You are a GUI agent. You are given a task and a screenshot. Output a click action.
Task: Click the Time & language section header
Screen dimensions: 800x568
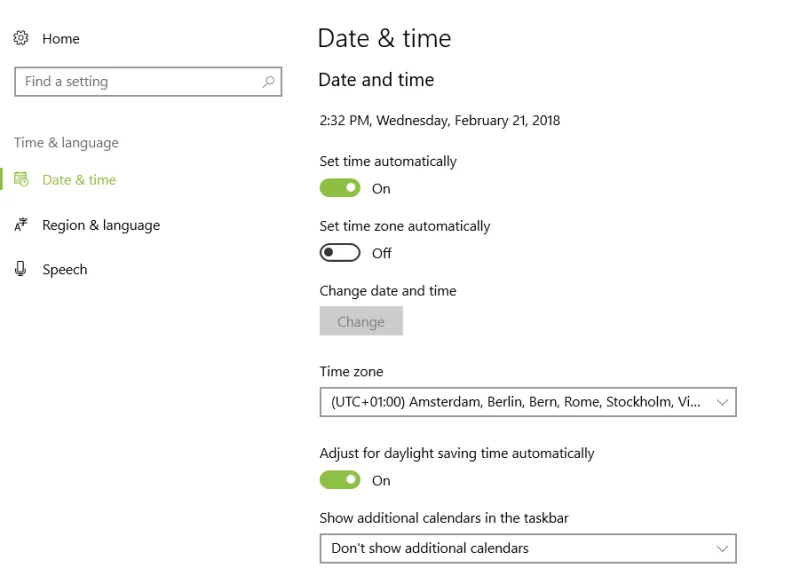tap(66, 143)
